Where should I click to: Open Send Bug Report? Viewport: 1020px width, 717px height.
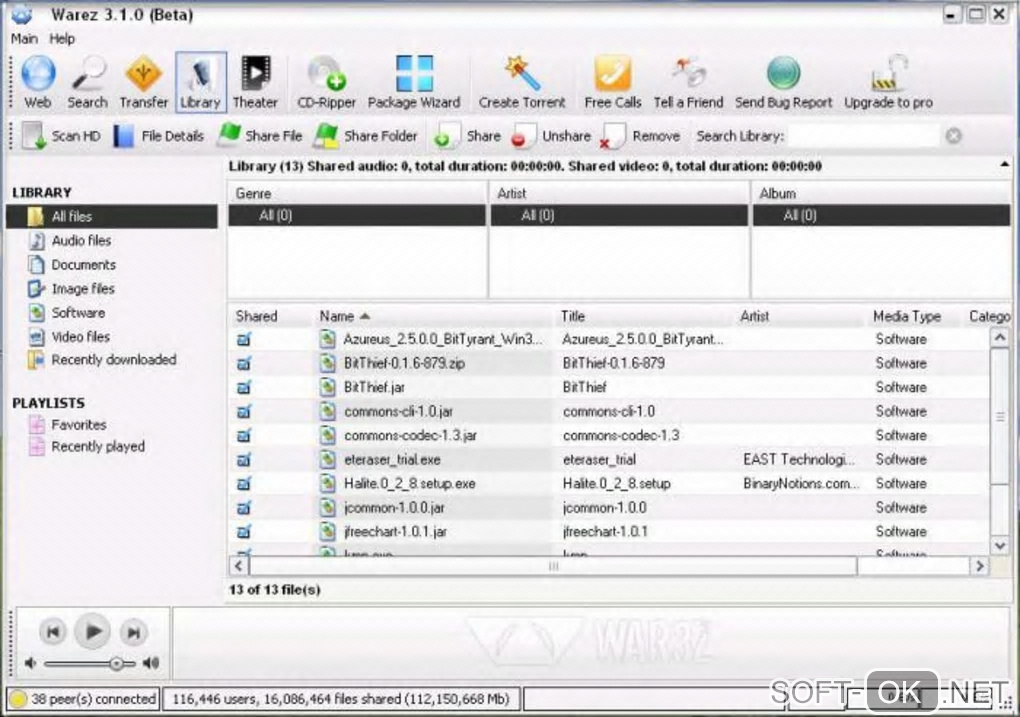coord(783,82)
